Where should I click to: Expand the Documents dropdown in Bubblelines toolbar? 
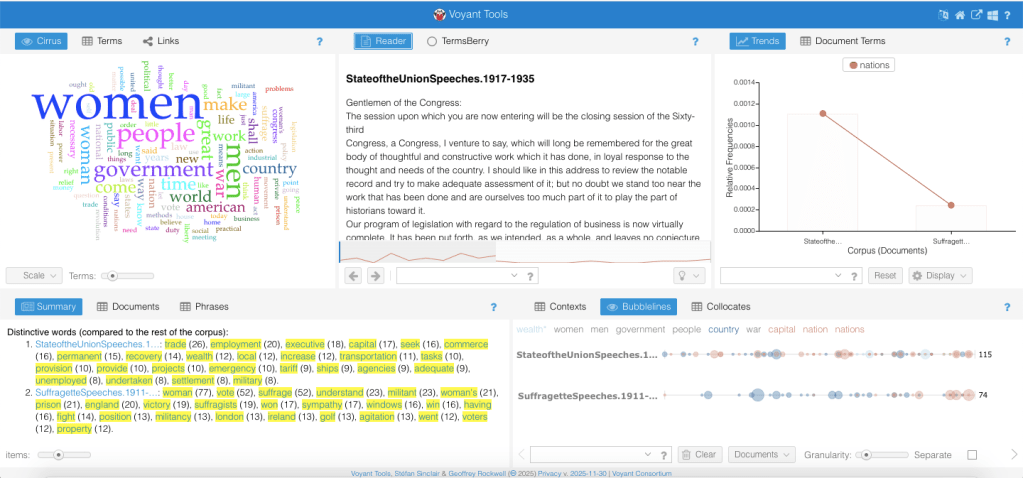pos(759,454)
